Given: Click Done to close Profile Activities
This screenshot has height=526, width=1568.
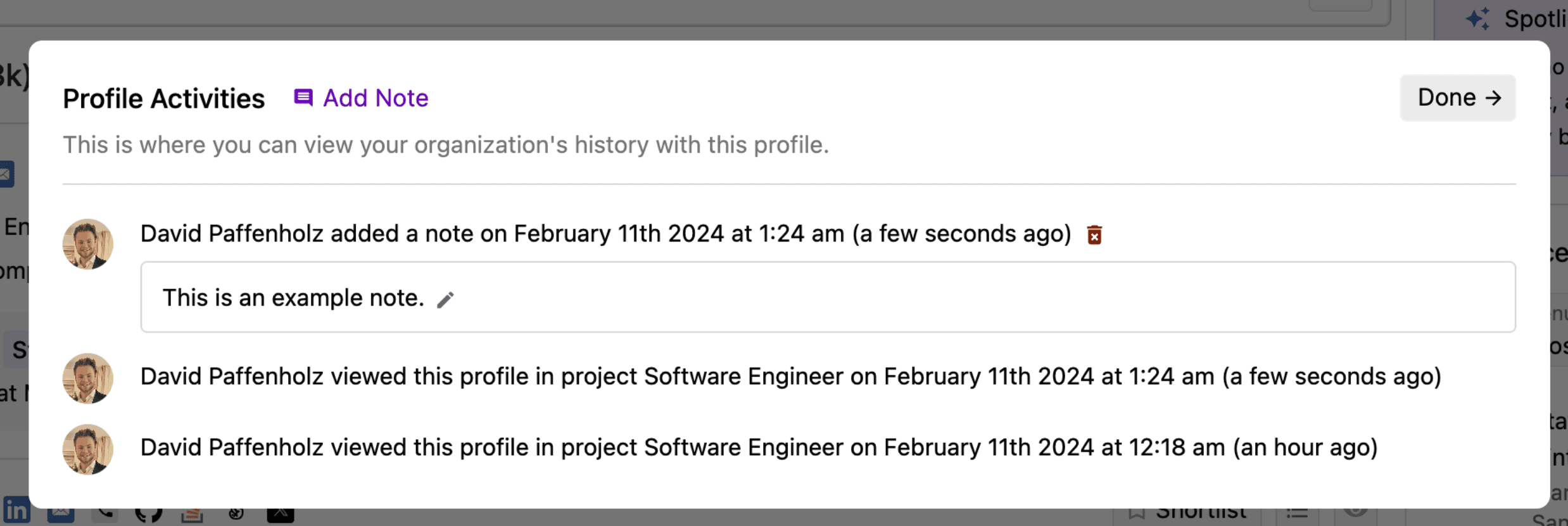Looking at the screenshot, I should coord(1457,98).
